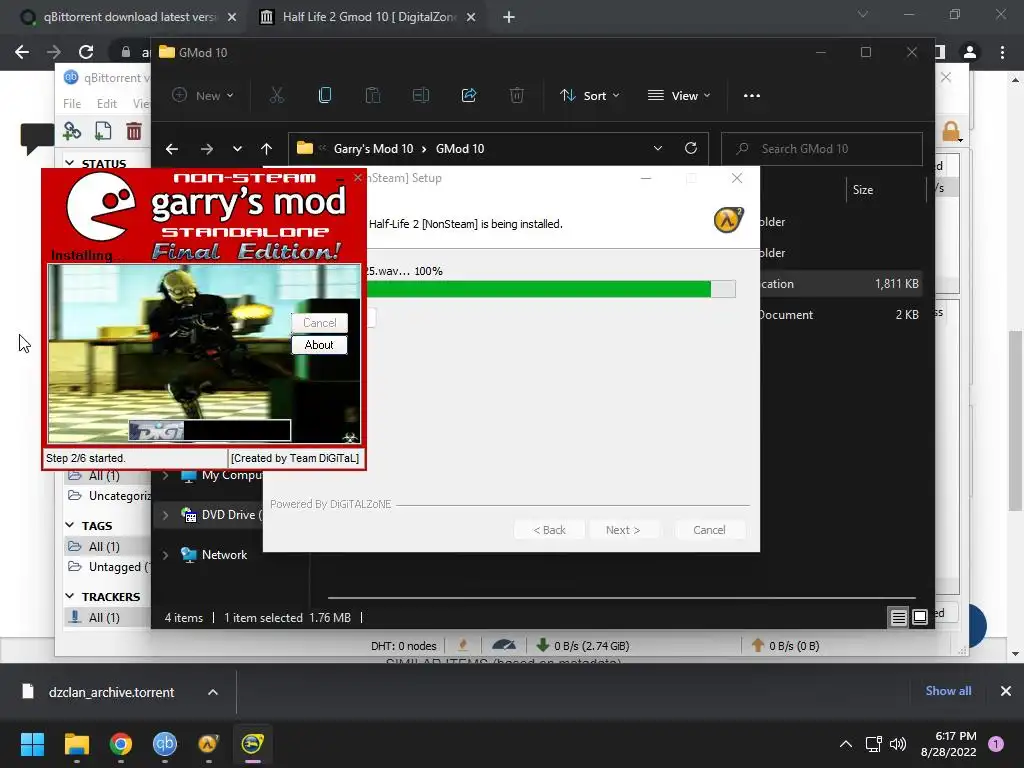
Task: Click the taskbar volume icon
Action: tap(898, 744)
